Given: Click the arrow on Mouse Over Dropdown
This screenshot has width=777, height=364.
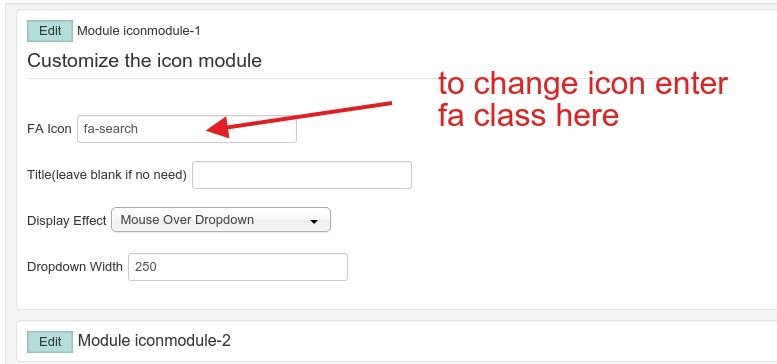Looking at the screenshot, I should pyautogui.click(x=314, y=222).
